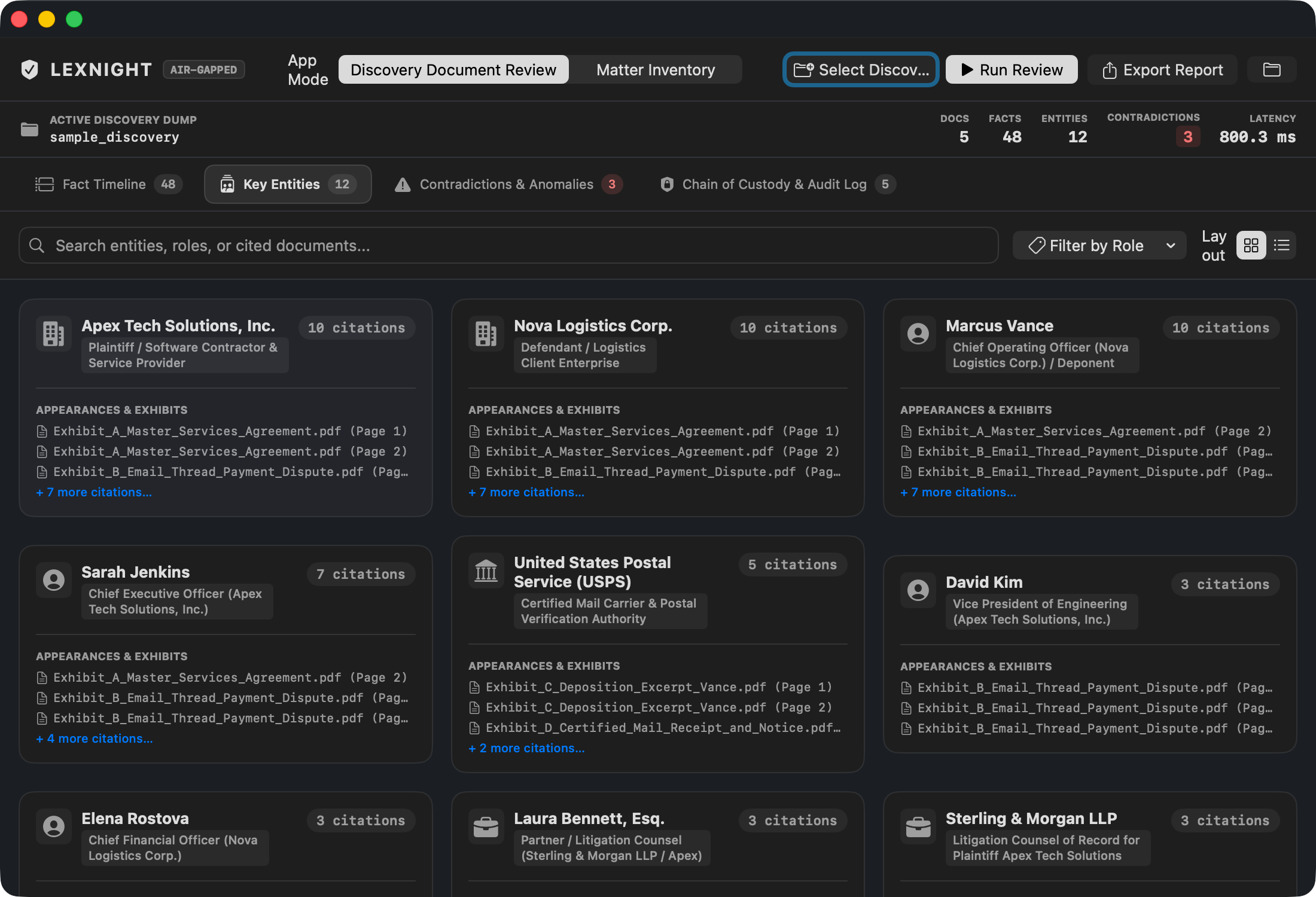This screenshot has height=897, width=1316.
Task: Click the Key Entities tab icon
Action: pyautogui.click(x=227, y=184)
